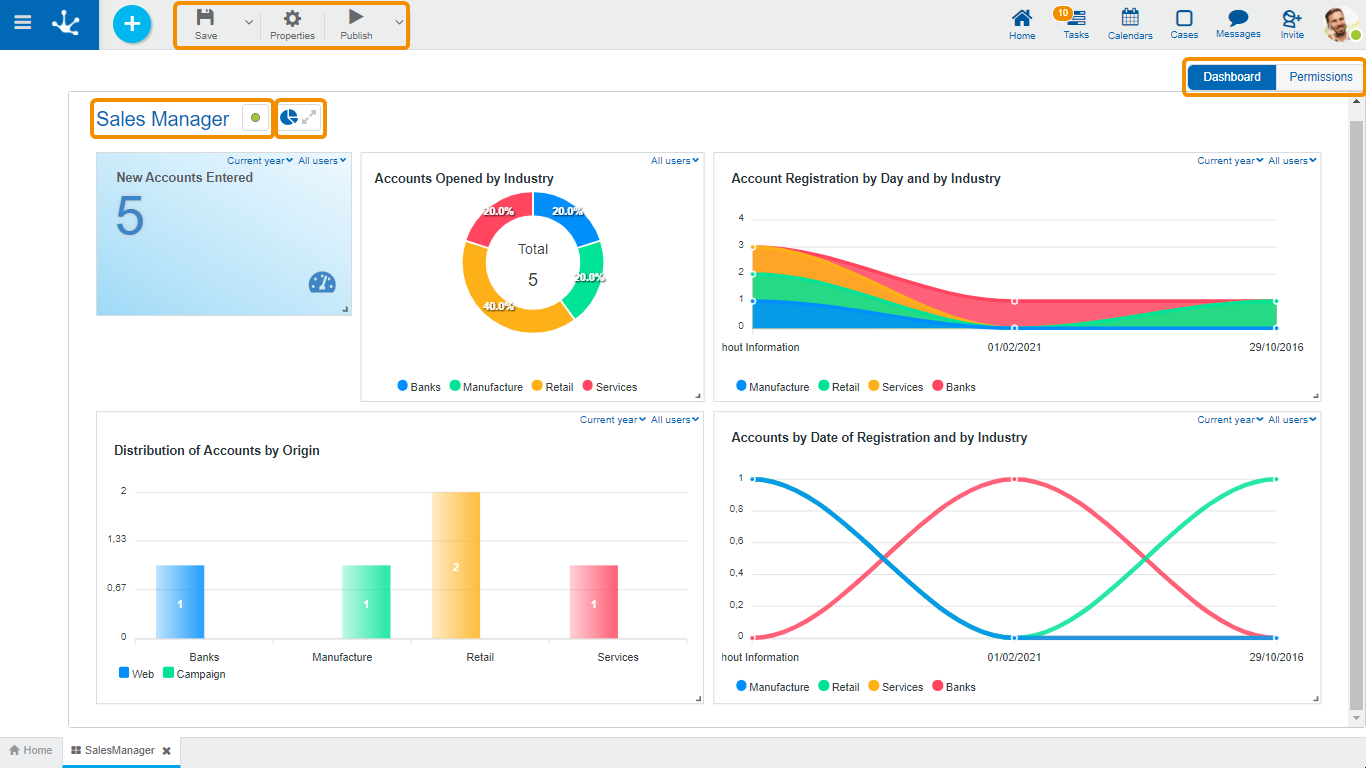Open Properties gear in the toolbar

pos(292,25)
